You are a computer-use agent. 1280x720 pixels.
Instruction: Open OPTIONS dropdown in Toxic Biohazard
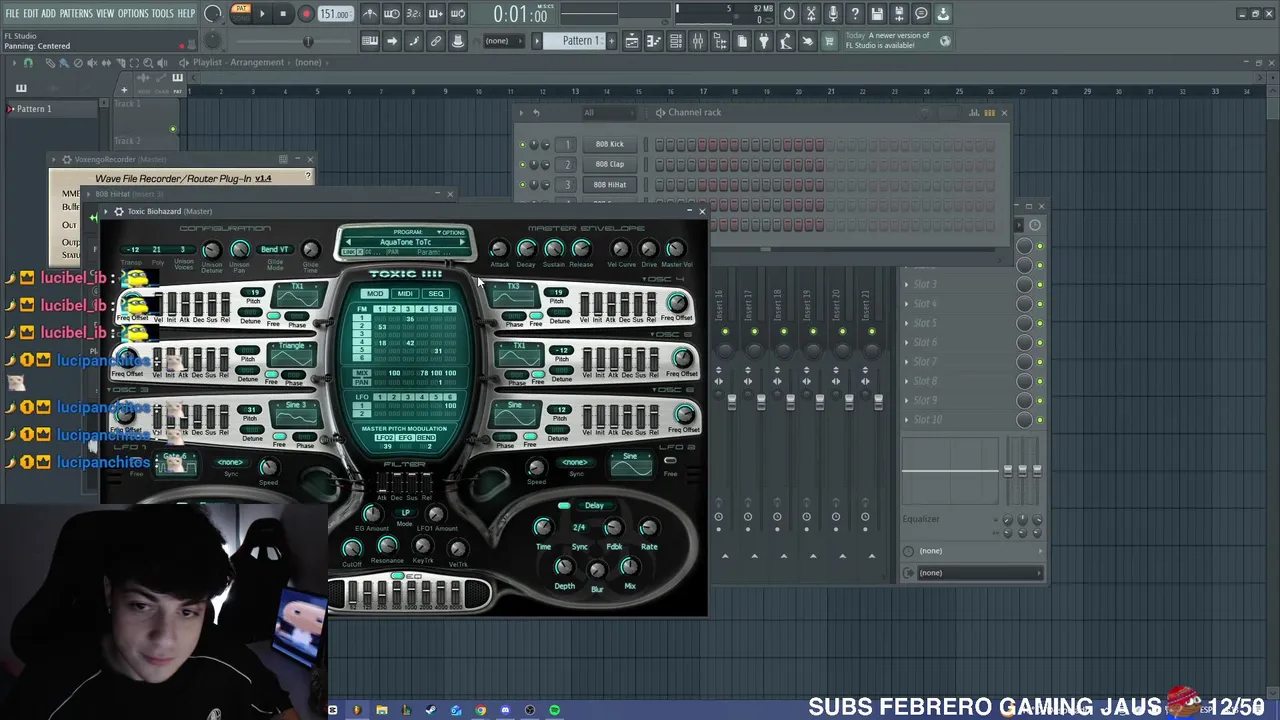(451, 232)
